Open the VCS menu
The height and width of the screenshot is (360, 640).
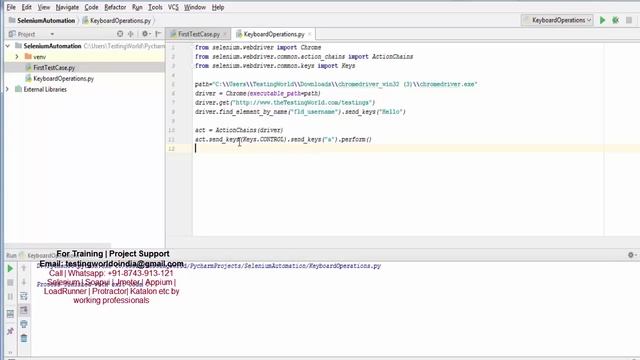click(173, 7)
